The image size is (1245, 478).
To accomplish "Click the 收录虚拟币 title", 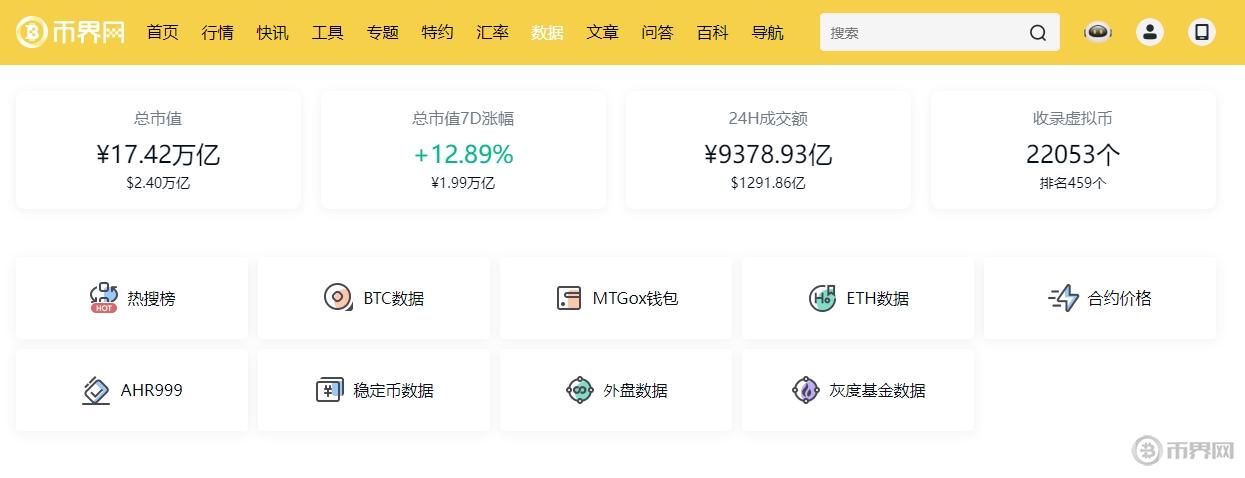I will coord(1073,118).
